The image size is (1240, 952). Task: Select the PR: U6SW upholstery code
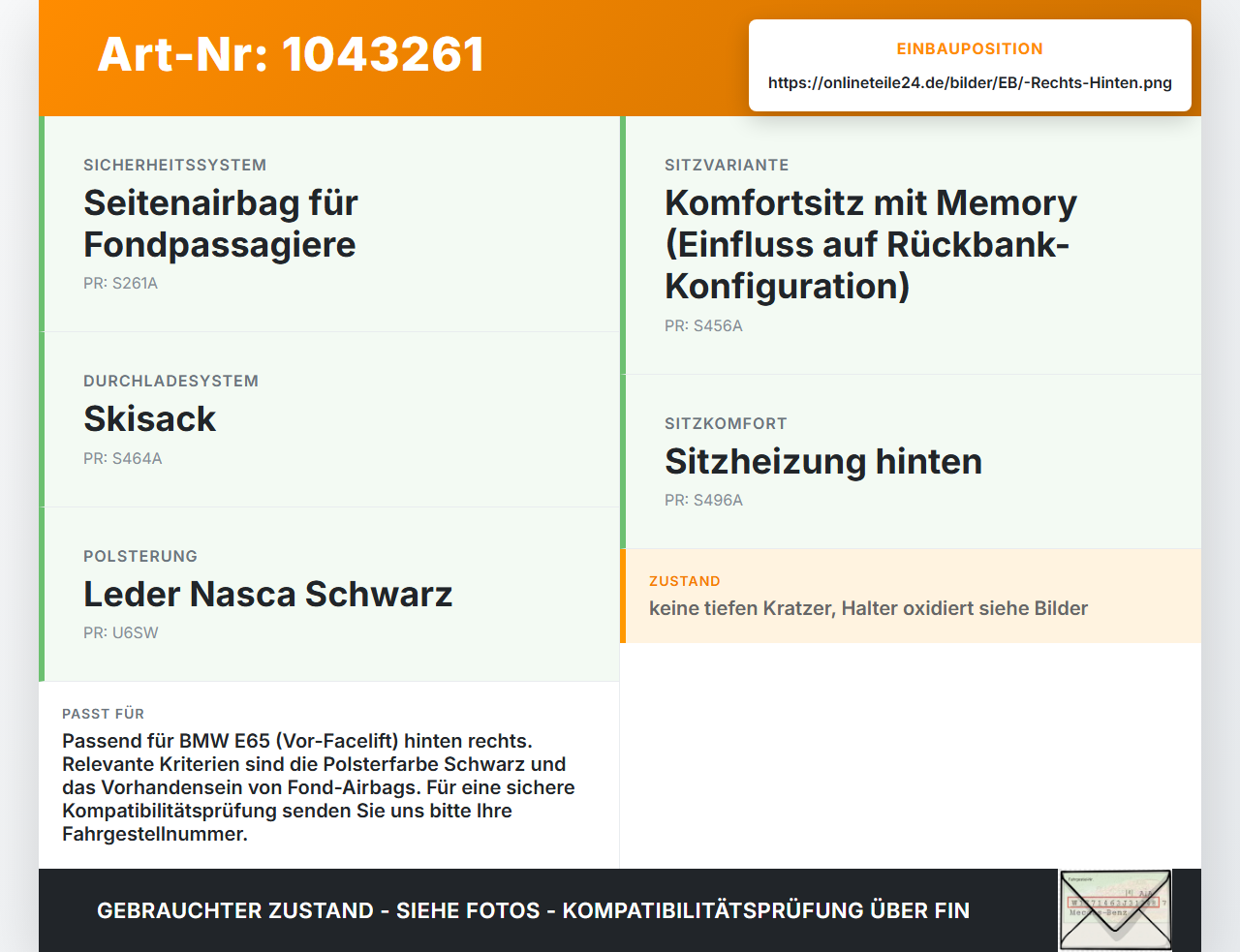point(120,633)
